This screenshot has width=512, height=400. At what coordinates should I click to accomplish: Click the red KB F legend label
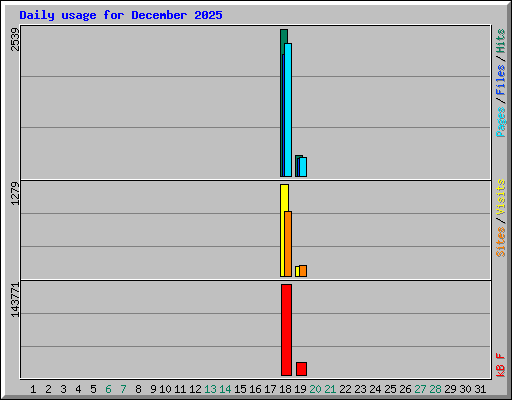coord(501,365)
